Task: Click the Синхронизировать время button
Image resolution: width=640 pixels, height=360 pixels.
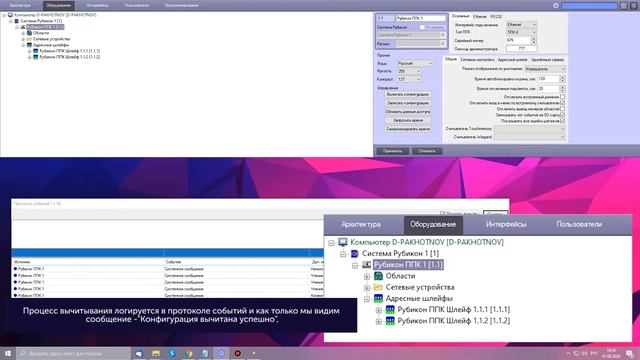Action: (408, 129)
